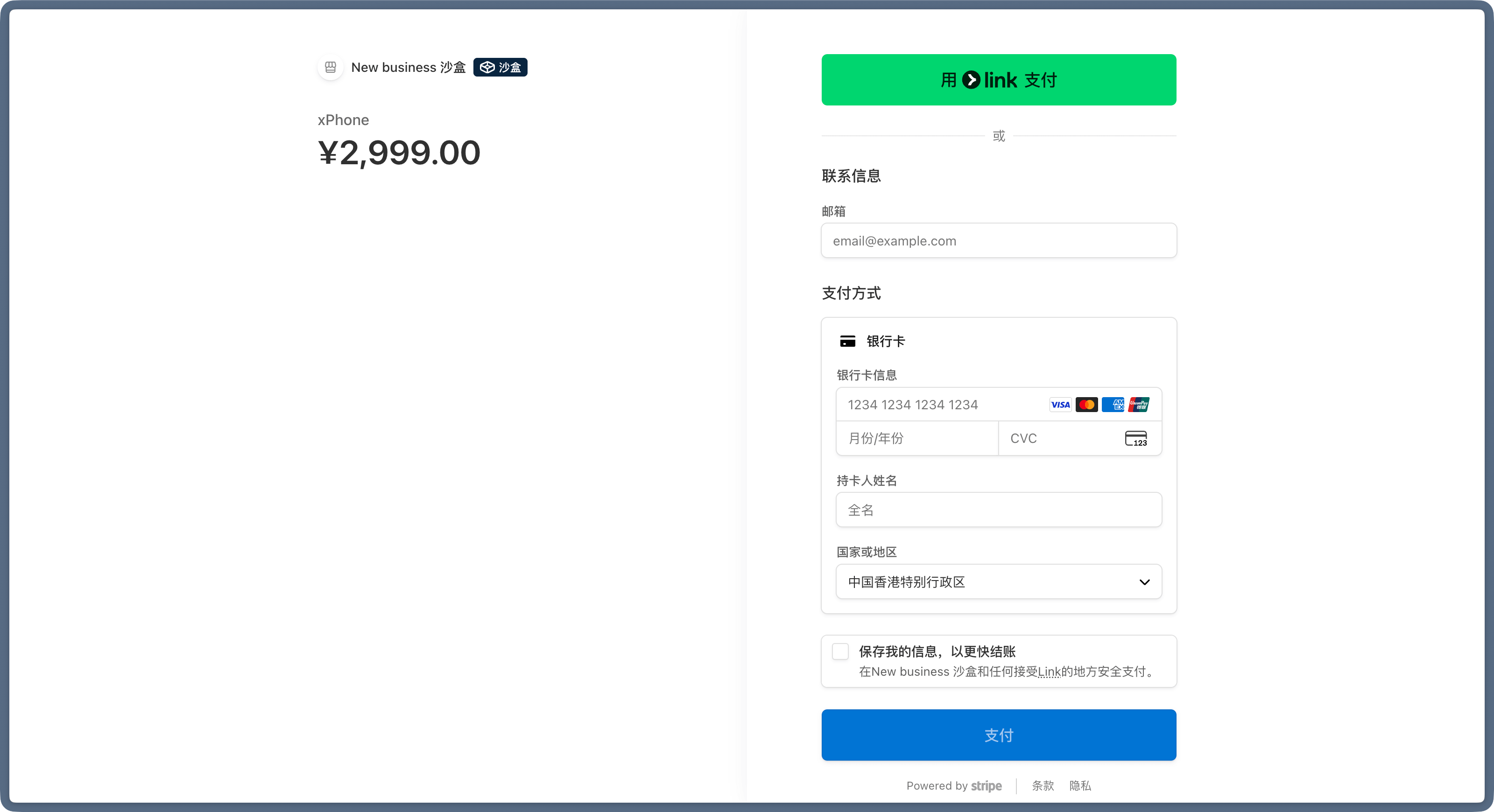This screenshot has width=1494, height=812.
Task: Click the Visa card logo
Action: tap(1060, 405)
